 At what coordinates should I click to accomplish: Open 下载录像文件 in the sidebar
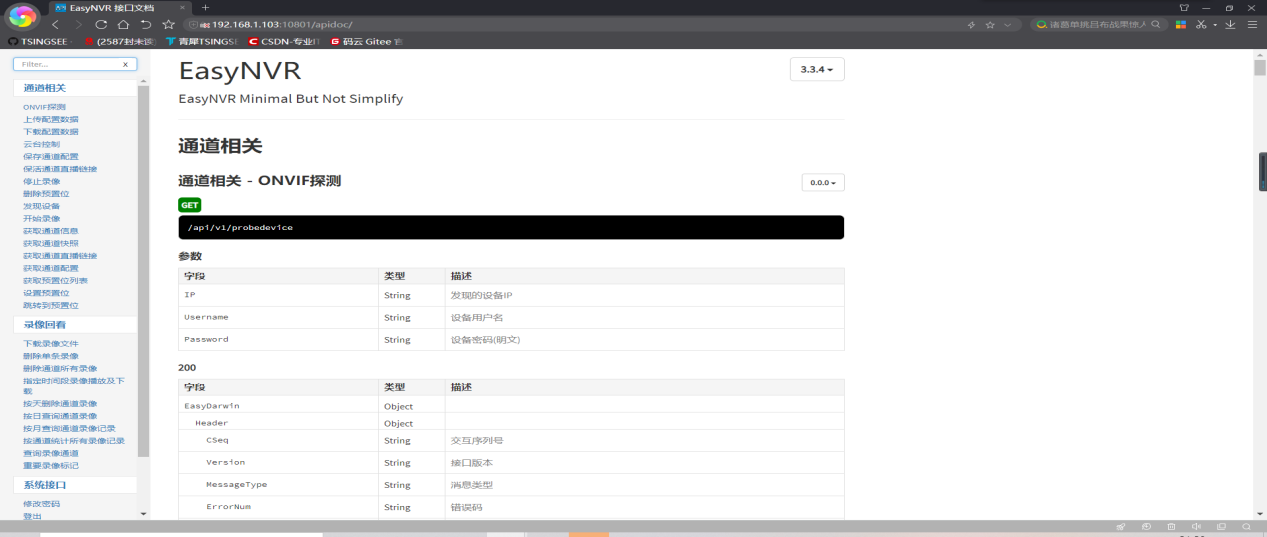pos(50,344)
